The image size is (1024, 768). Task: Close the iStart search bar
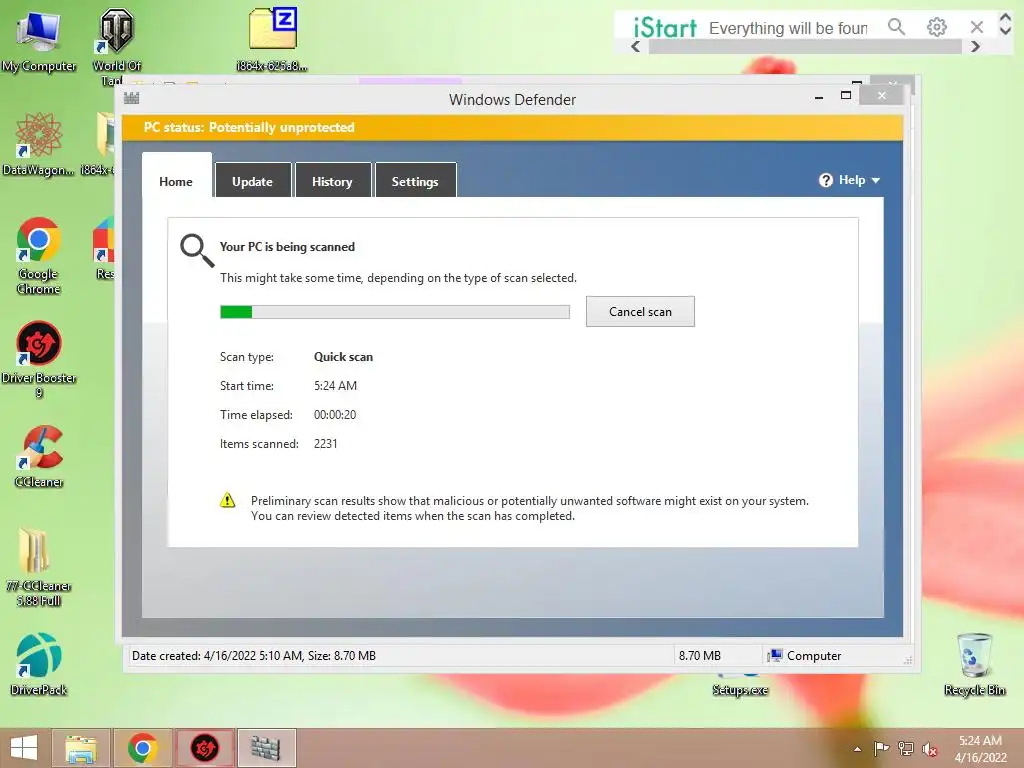click(976, 27)
